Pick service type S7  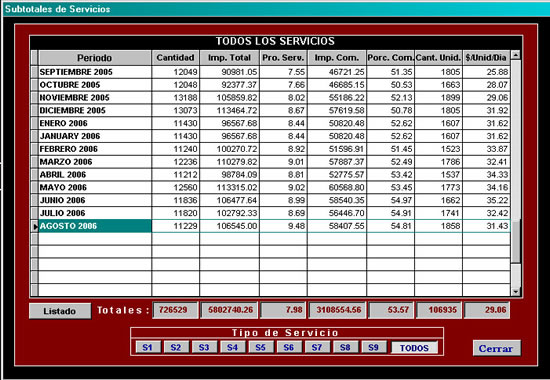317,347
